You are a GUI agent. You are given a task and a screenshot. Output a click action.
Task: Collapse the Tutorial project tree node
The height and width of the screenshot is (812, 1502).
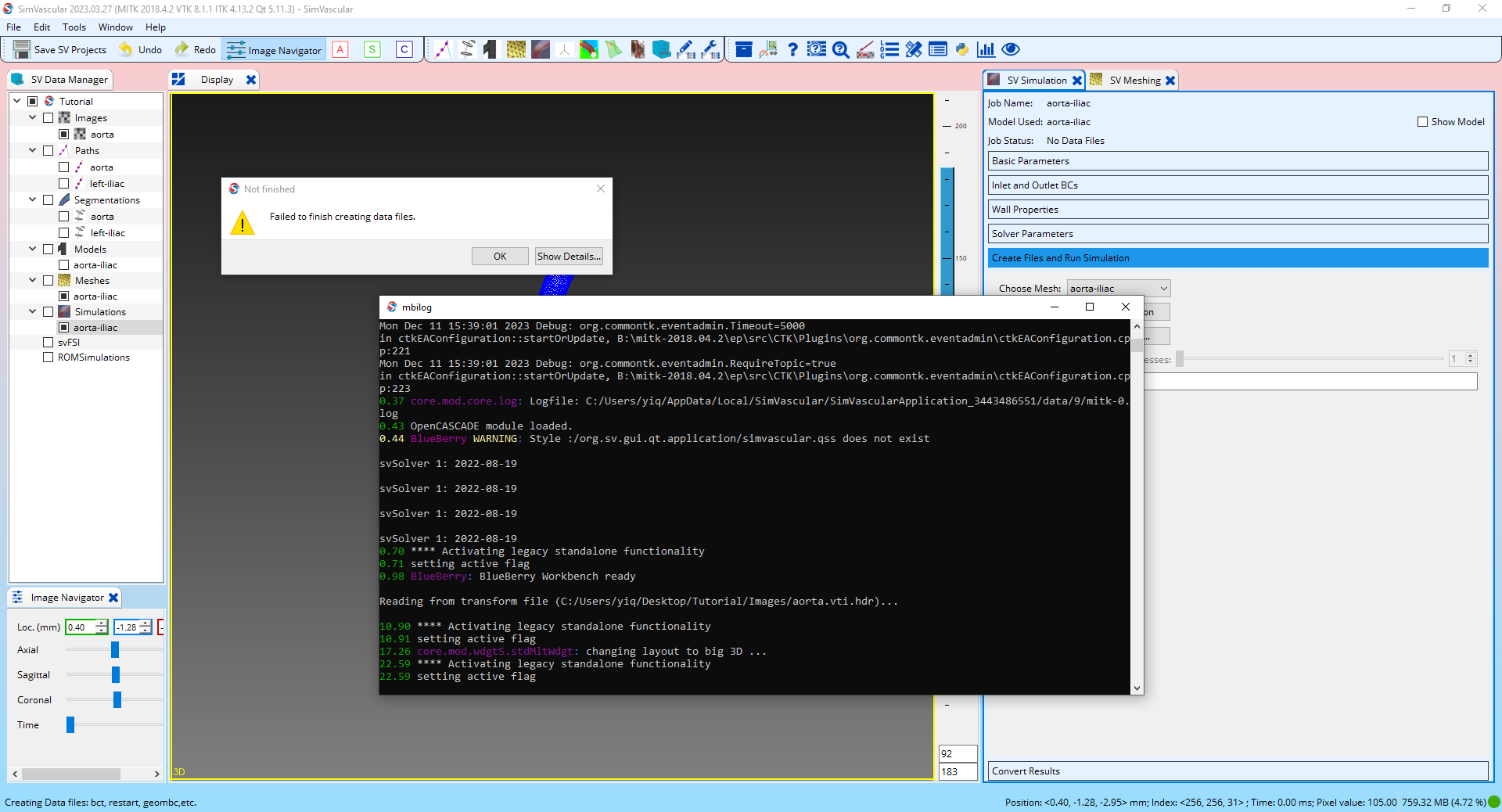tap(16, 101)
